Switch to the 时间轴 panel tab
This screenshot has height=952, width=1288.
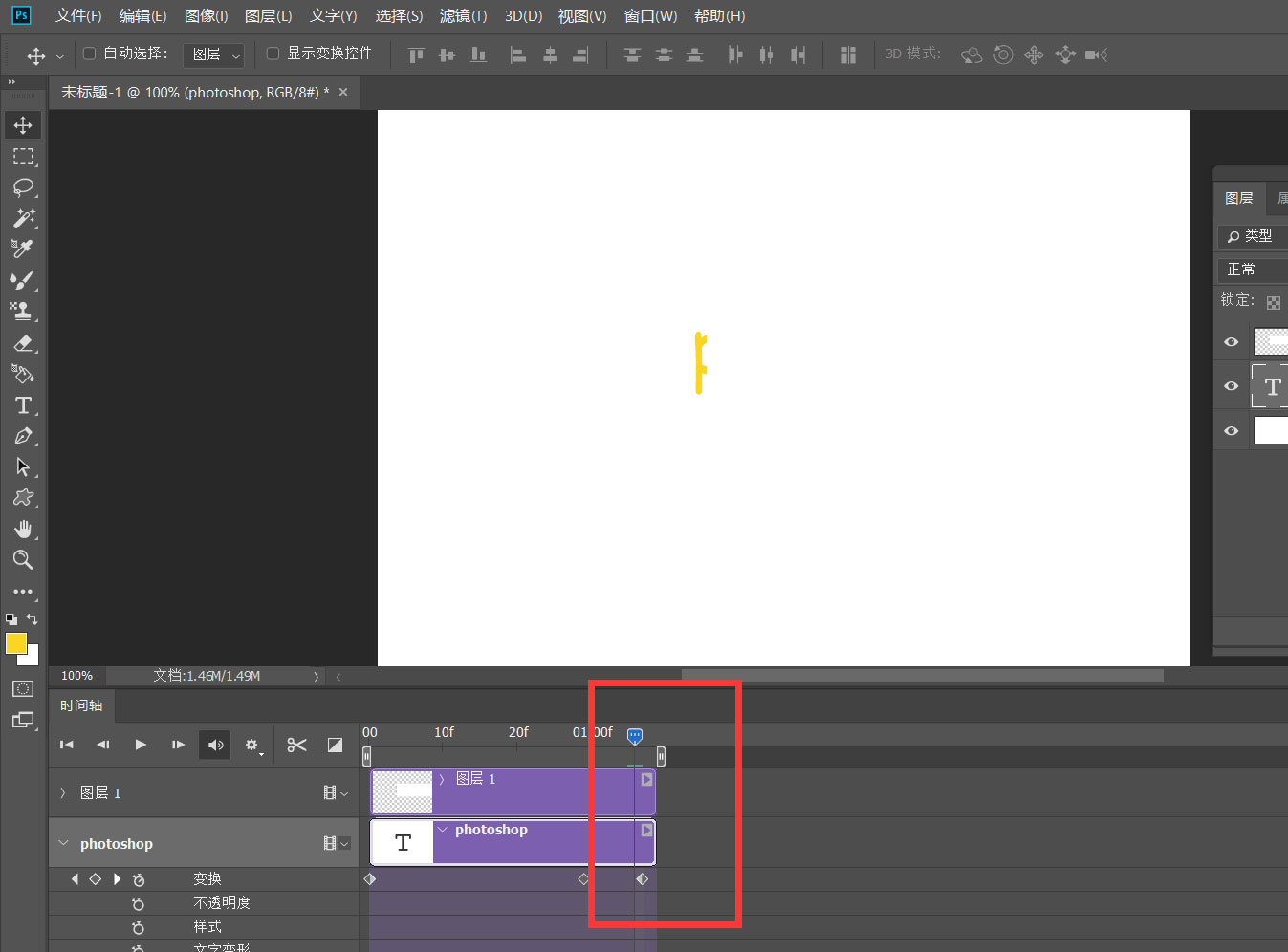click(81, 705)
